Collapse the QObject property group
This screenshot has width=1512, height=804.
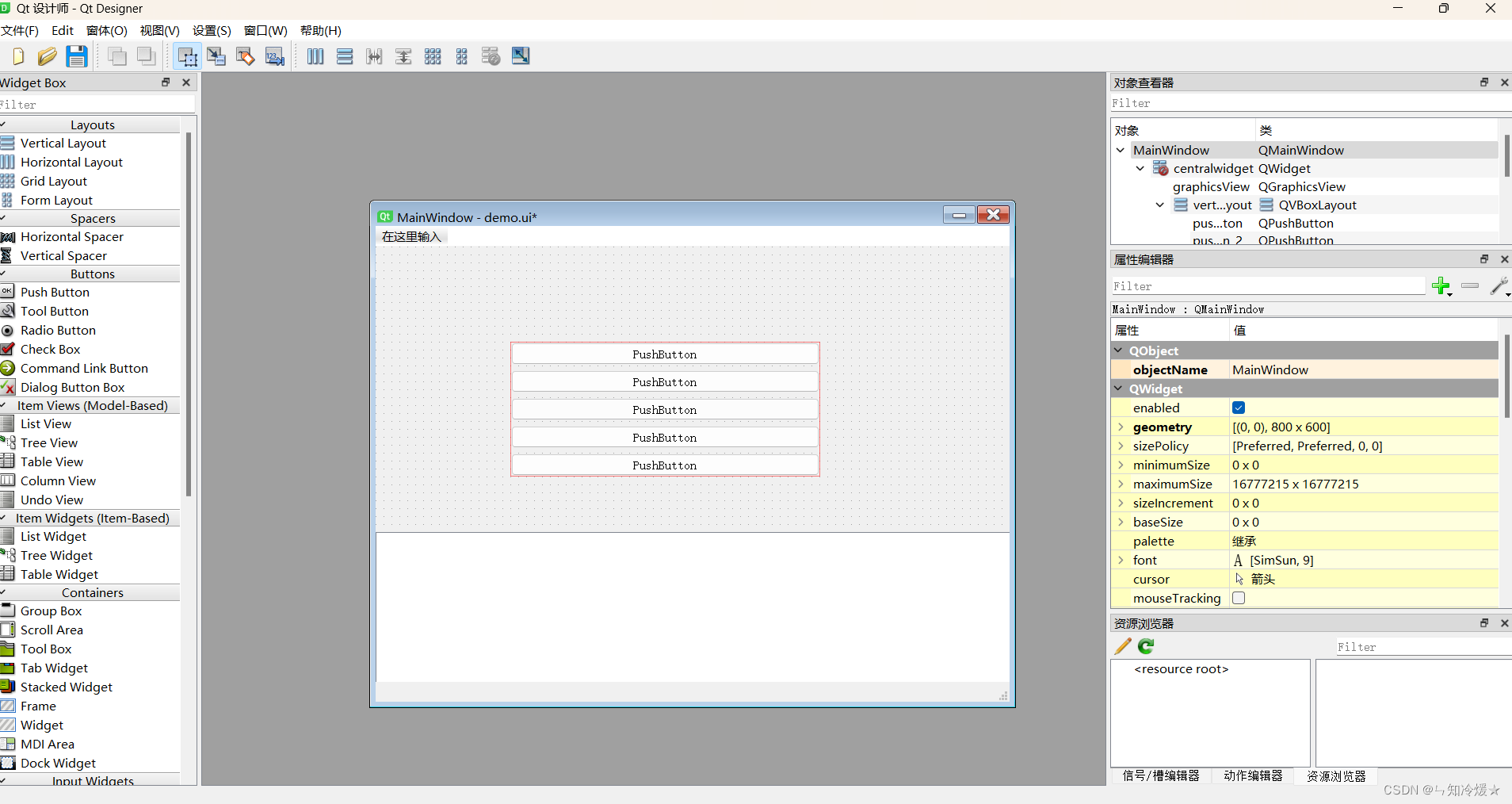tap(1118, 350)
